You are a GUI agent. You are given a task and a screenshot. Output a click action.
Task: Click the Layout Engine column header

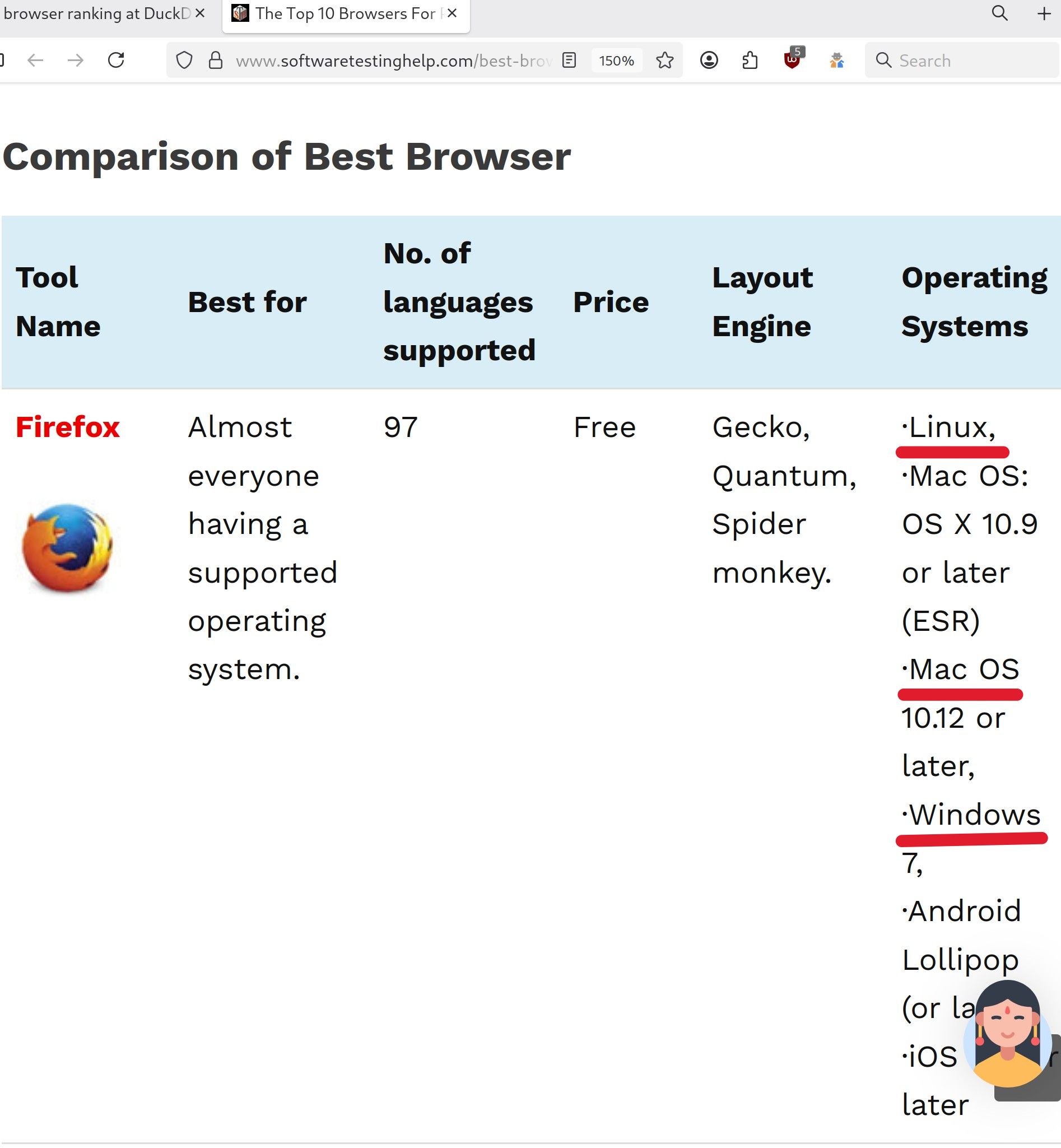pos(762,302)
